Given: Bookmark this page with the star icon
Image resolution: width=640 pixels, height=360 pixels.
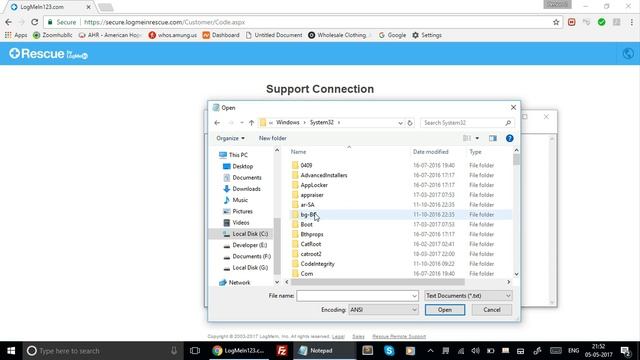Looking at the screenshot, I should pos(556,22).
